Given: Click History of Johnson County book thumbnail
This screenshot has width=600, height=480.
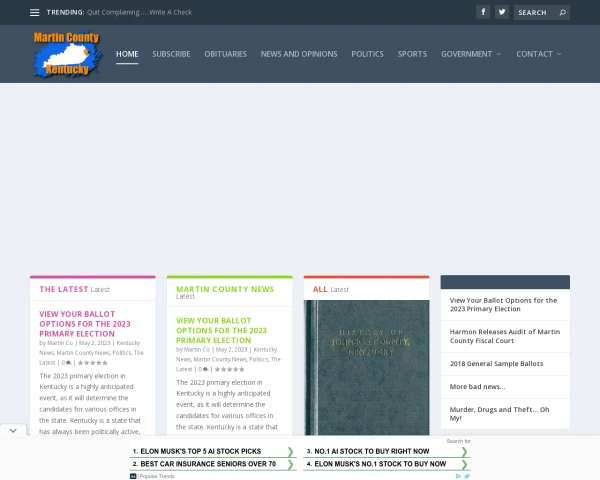Looking at the screenshot, I should coord(367,367).
